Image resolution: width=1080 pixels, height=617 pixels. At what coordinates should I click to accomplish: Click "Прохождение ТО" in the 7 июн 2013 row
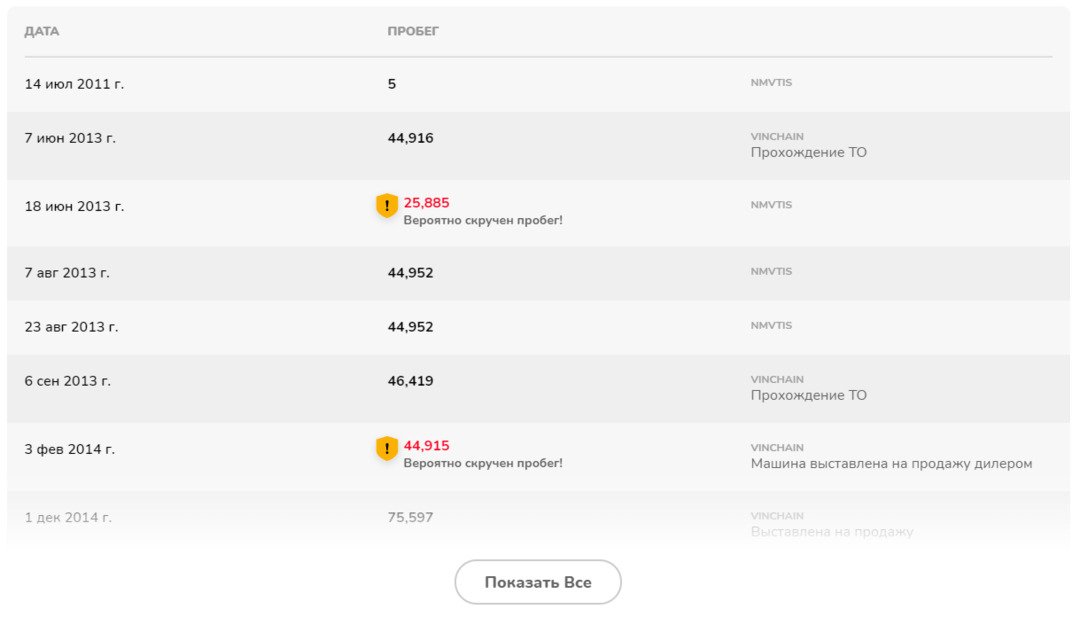(x=808, y=153)
